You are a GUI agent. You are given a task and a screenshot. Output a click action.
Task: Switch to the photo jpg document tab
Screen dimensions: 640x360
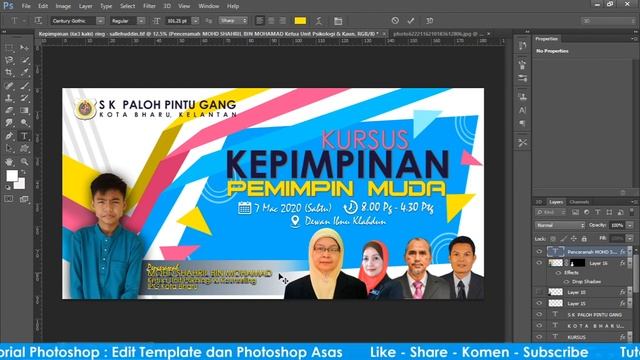[x=438, y=34]
